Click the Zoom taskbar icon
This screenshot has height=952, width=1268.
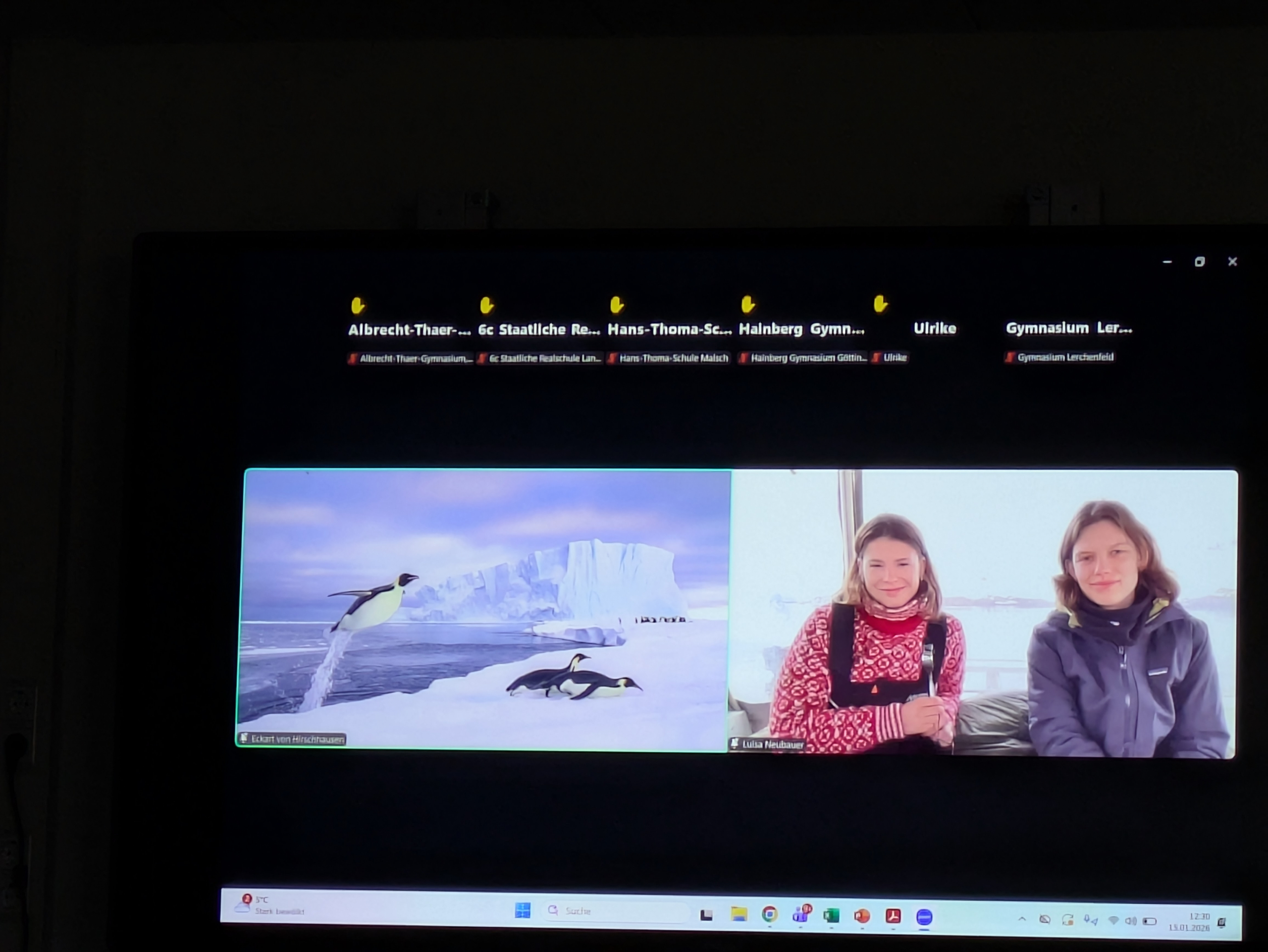(x=924, y=917)
